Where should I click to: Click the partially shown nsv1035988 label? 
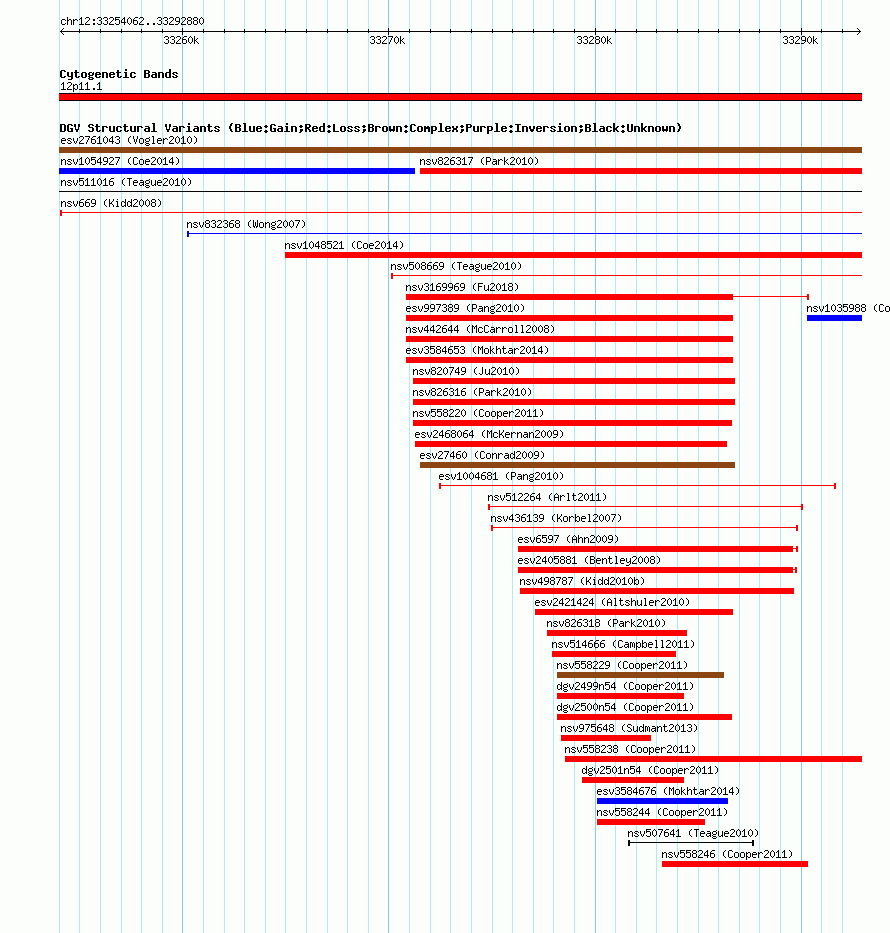coord(848,308)
